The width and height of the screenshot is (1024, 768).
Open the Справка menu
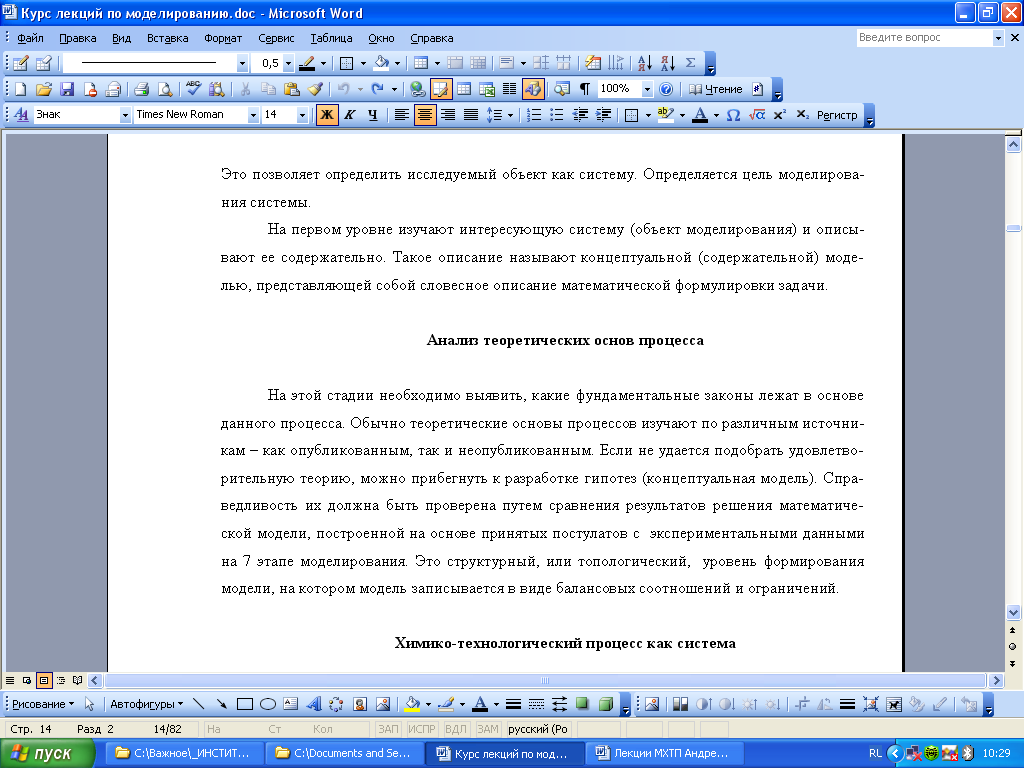pos(432,38)
